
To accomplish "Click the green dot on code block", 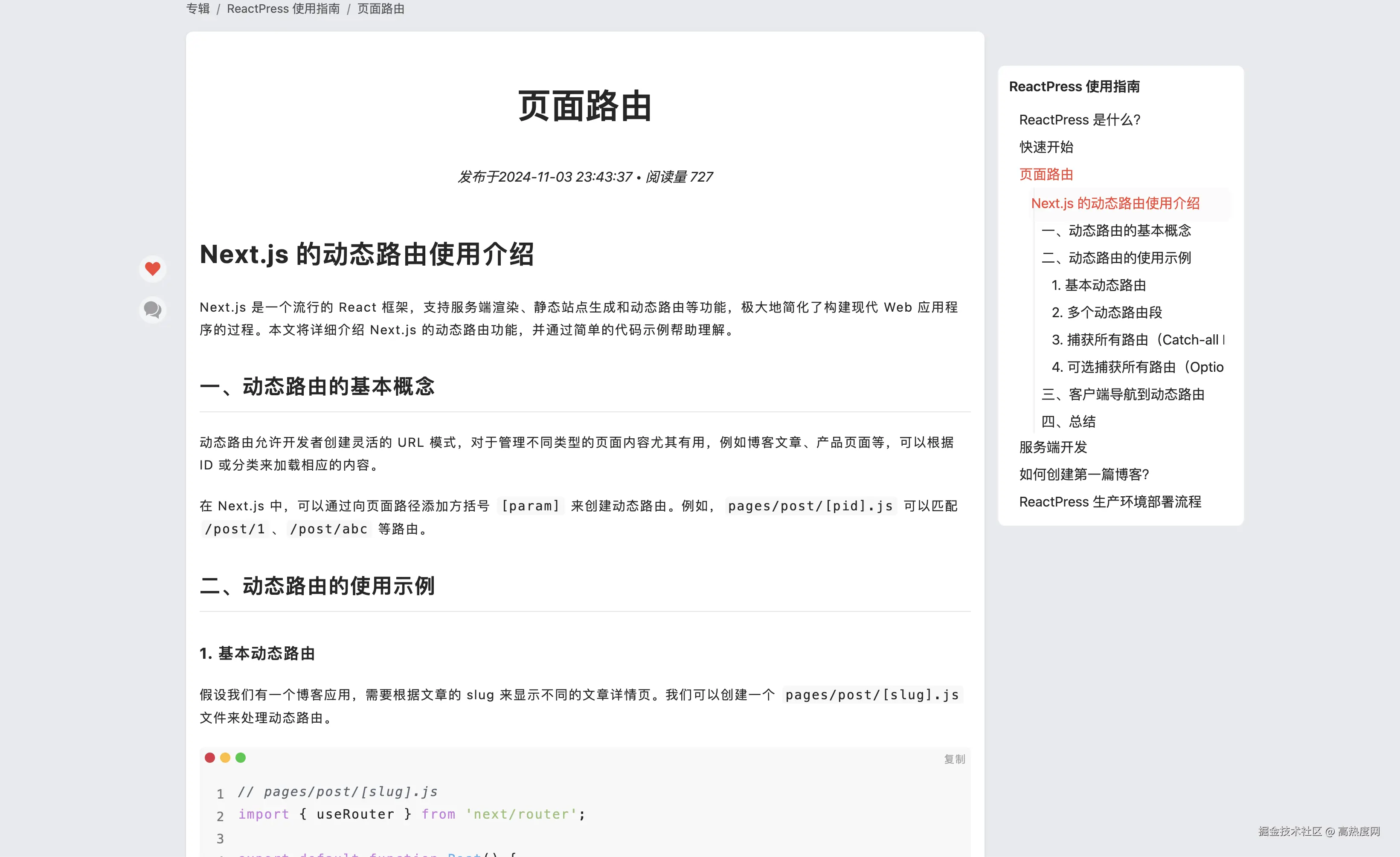I will click(240, 758).
